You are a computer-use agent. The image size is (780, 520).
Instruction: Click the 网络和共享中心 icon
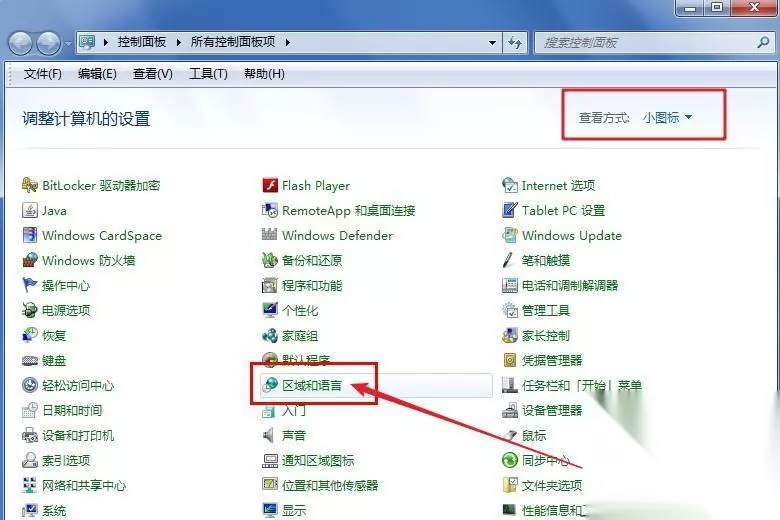coord(30,485)
